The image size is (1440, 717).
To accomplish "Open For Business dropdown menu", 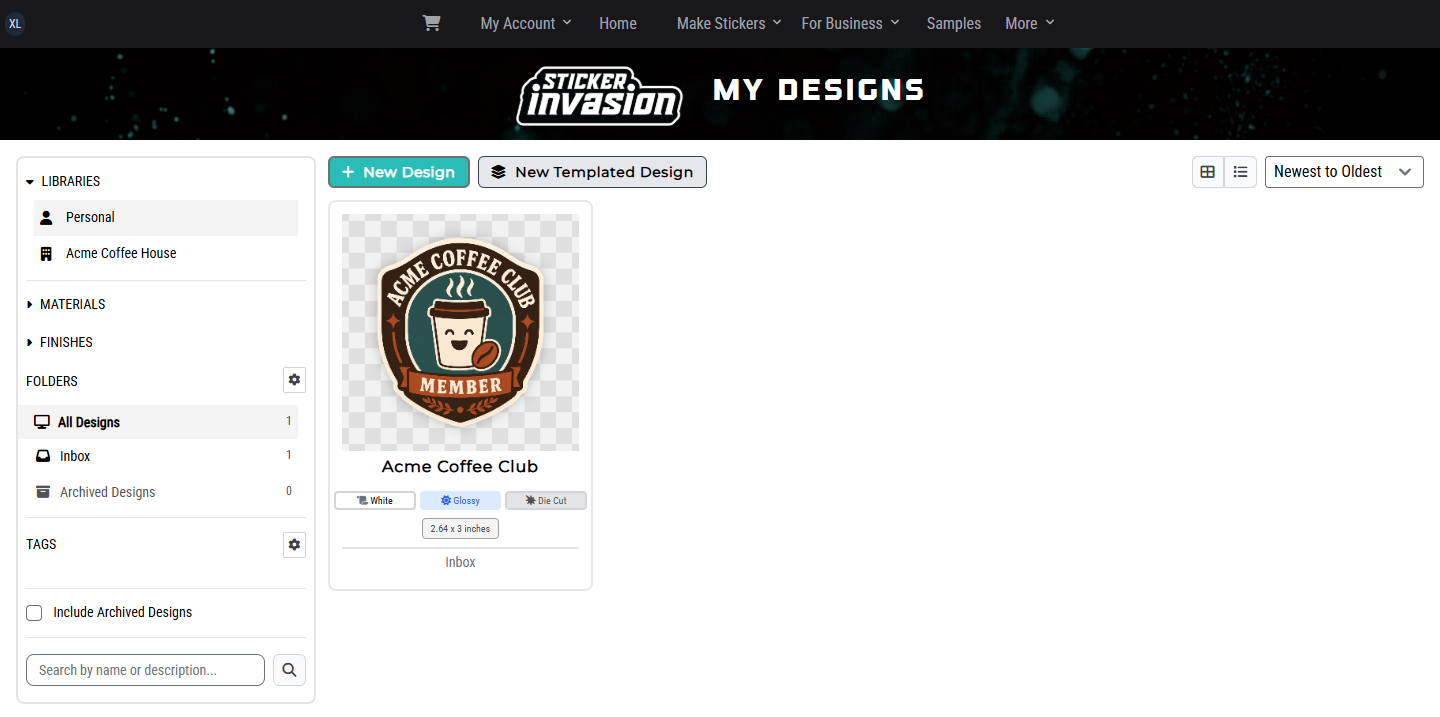I will [x=850, y=23].
